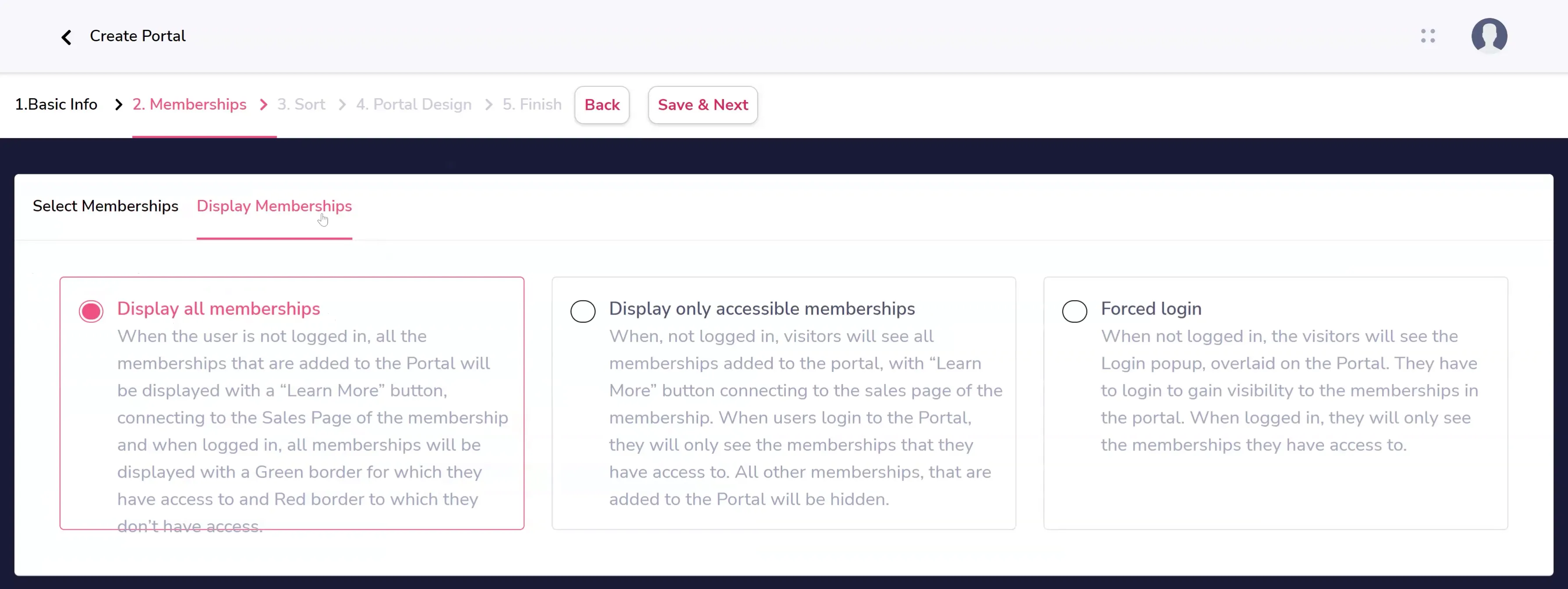Click the pink chevron after 2. Memberships
The image size is (1568, 589).
click(x=264, y=105)
